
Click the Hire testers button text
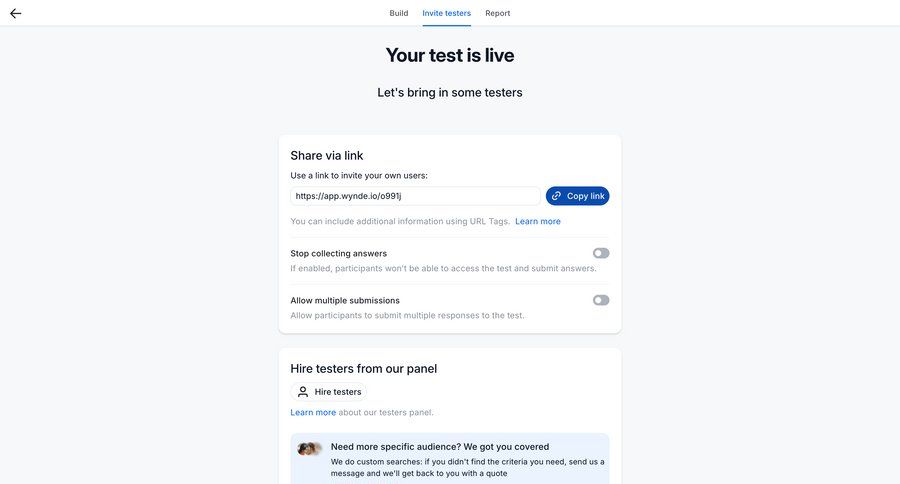coord(338,392)
